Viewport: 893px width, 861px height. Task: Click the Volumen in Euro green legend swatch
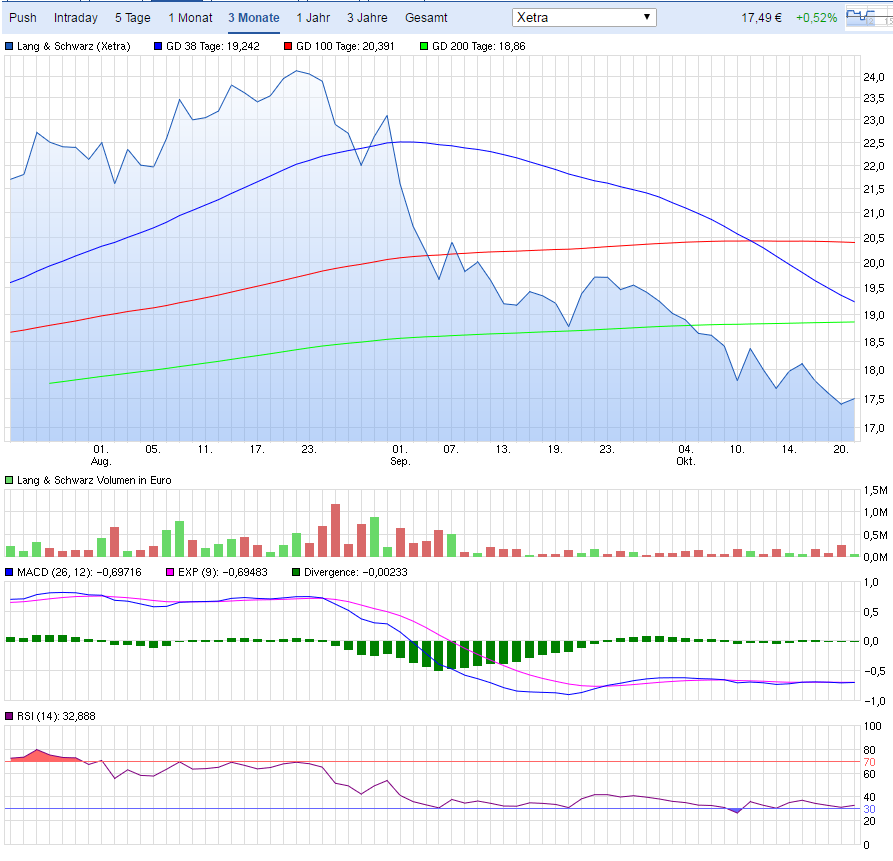tap(9, 480)
